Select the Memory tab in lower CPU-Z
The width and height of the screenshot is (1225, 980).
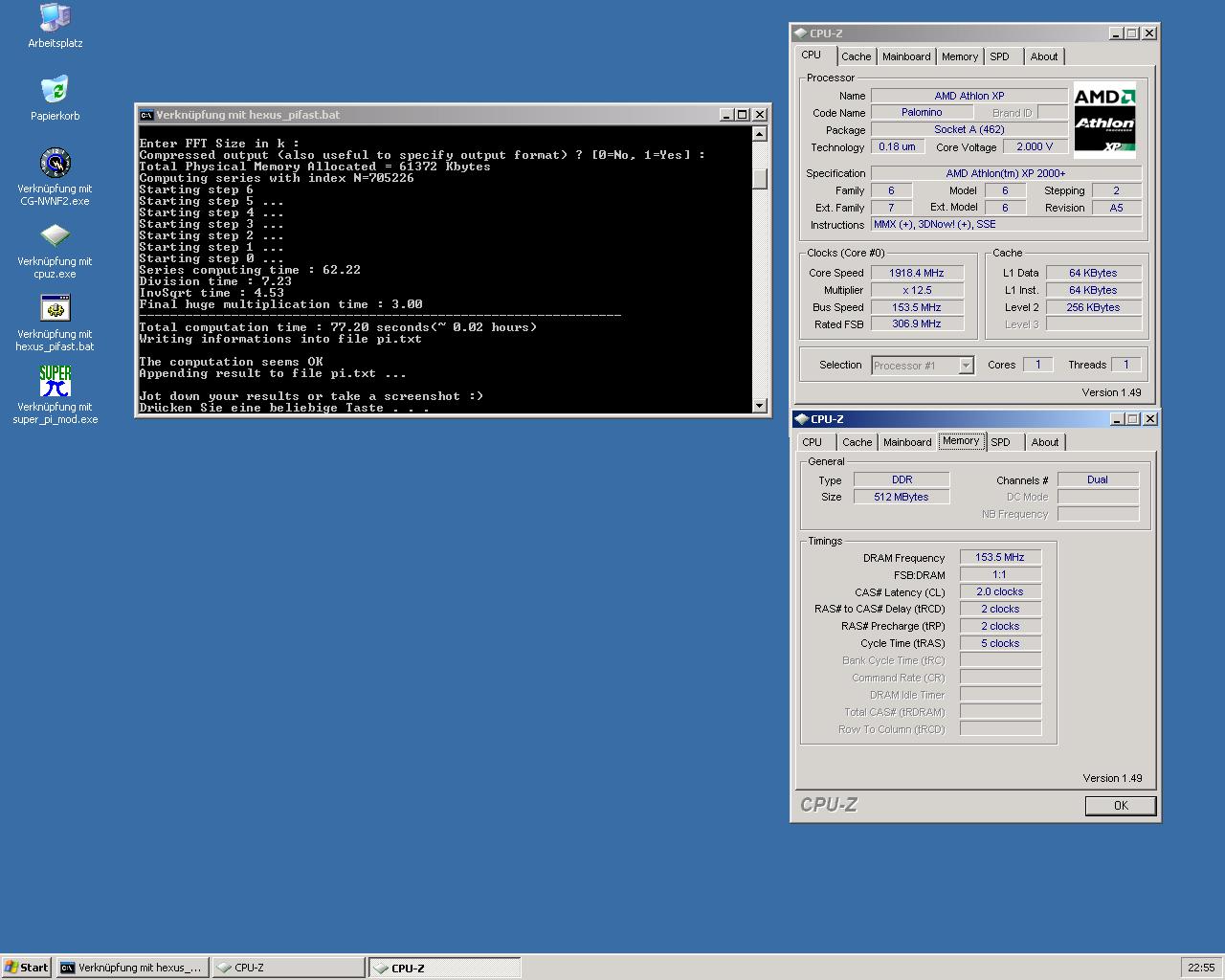961,441
